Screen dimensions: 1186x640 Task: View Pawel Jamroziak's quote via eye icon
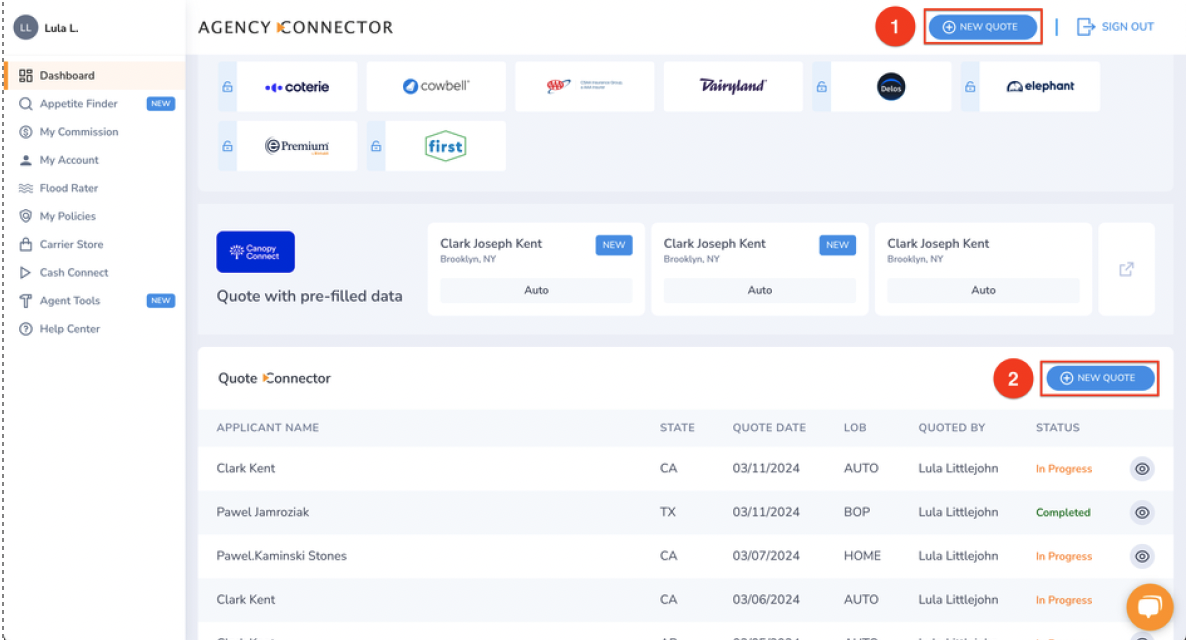pos(1141,512)
